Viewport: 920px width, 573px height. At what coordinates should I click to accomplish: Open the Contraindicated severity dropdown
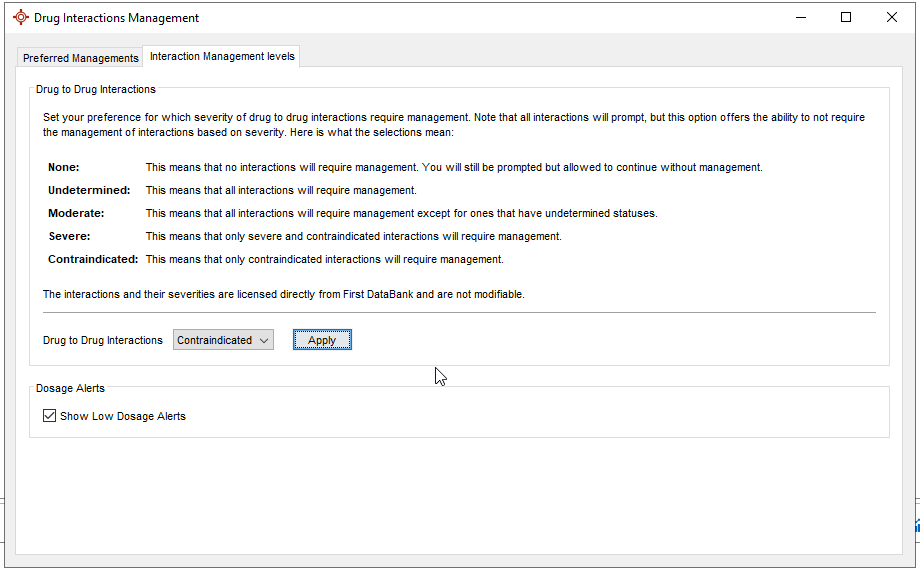[223, 340]
